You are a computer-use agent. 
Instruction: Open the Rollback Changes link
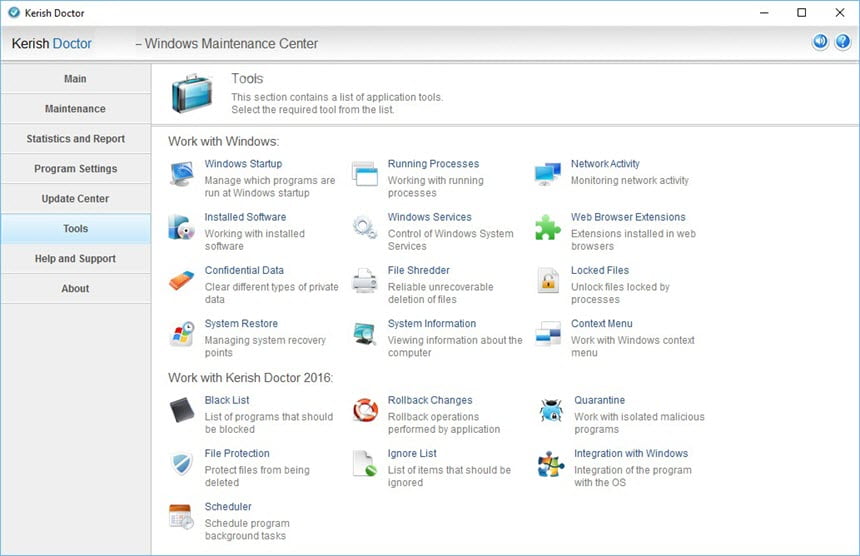430,400
